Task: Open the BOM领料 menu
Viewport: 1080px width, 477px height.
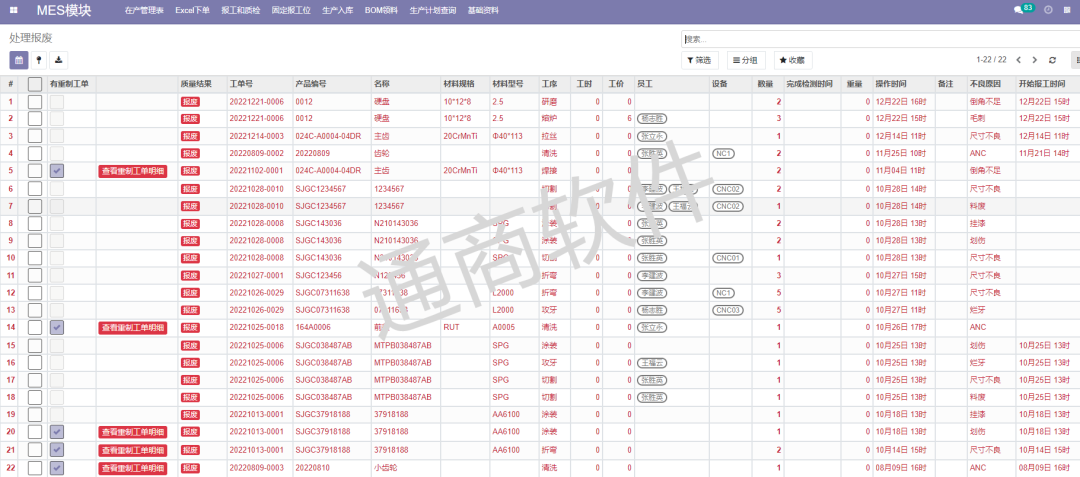Action: [x=382, y=10]
